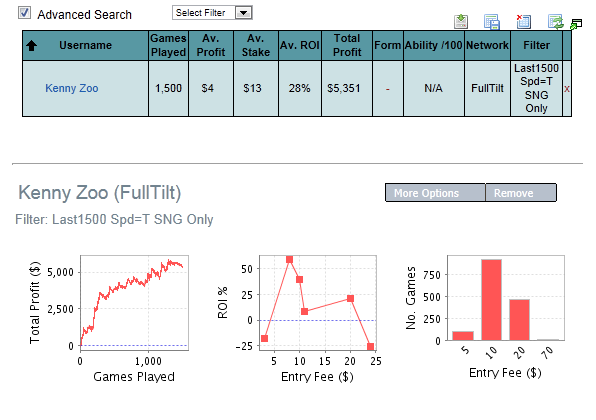Viewport: 596px width, 420px height.
Task: Click the 28% ROI cell
Action: tap(300, 89)
